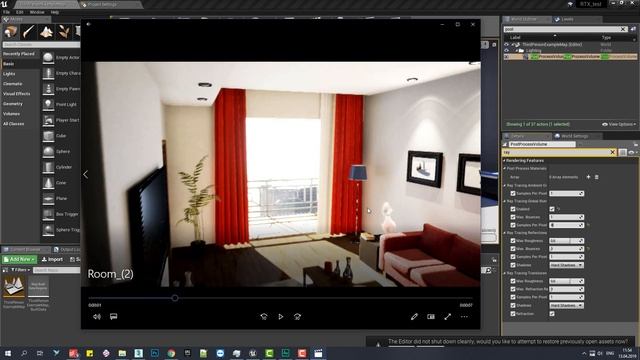Toggle Global Illumination Max Bounces override
The width and height of the screenshot is (640, 360).
coord(513,217)
